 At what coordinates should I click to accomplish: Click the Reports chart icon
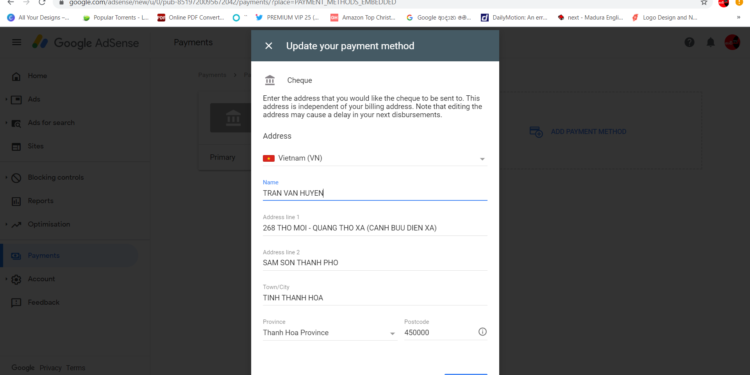point(16,201)
